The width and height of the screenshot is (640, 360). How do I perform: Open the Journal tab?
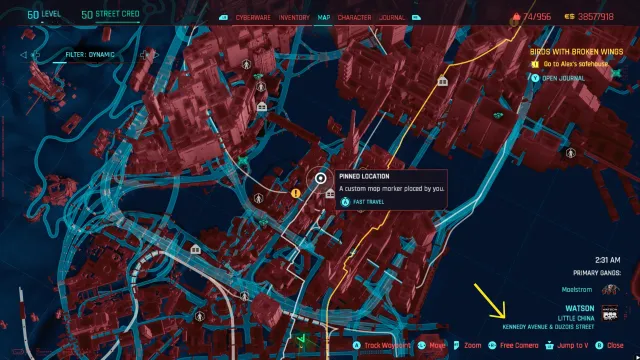point(392,18)
